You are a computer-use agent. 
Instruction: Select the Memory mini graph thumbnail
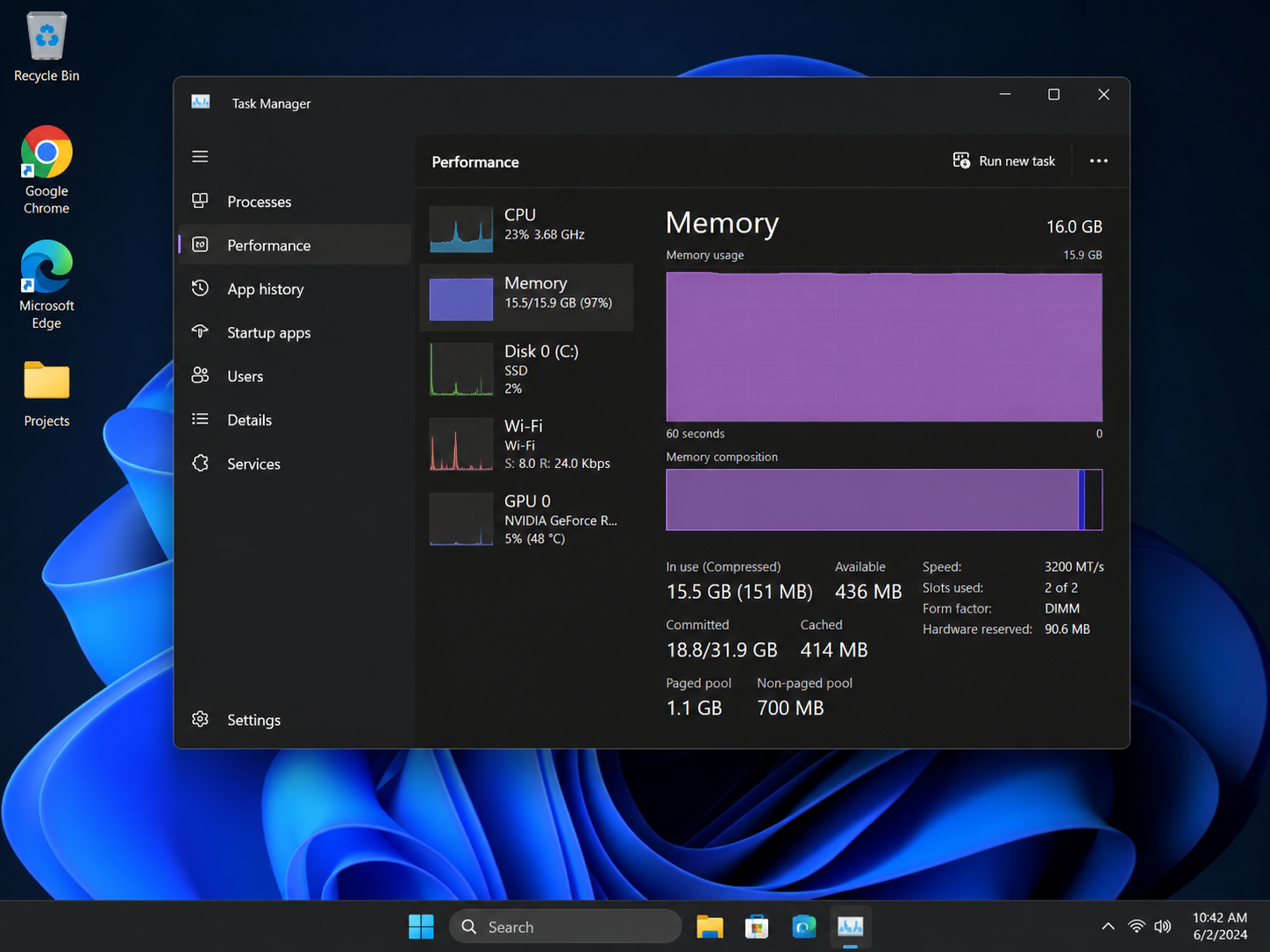461,298
